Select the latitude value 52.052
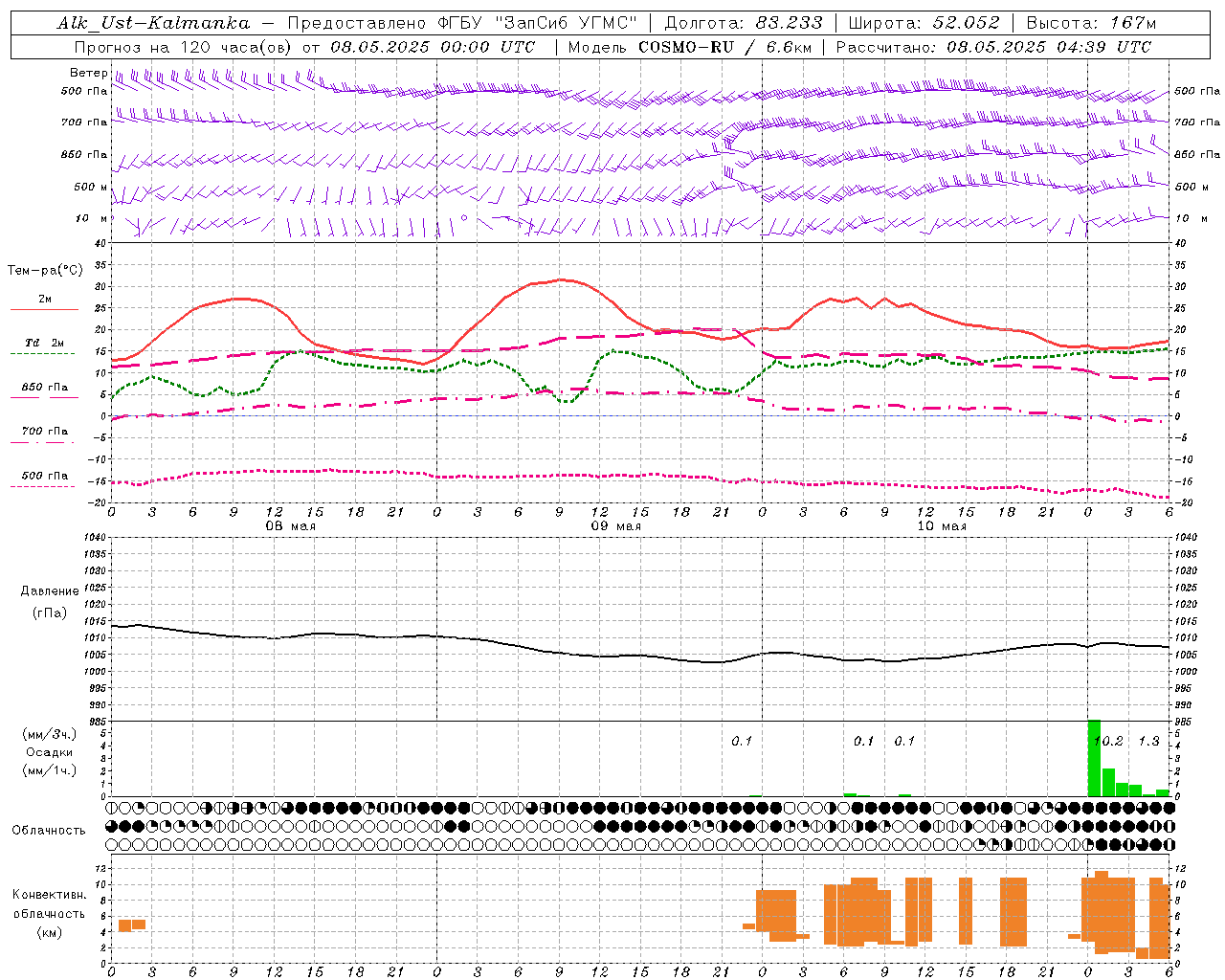 point(967,23)
